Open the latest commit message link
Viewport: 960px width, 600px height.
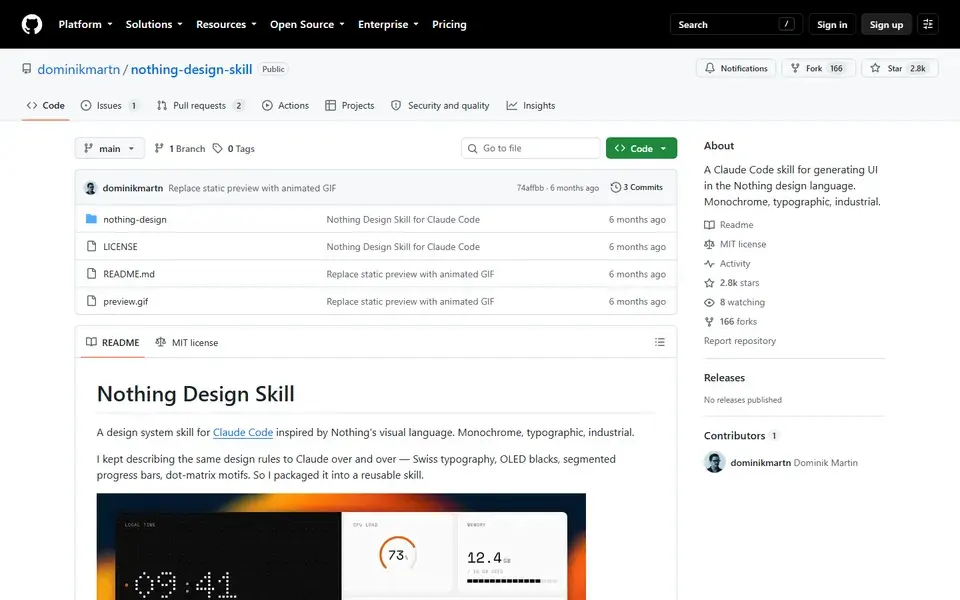(252, 188)
